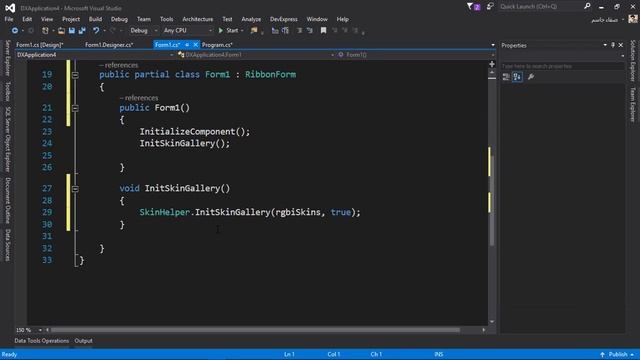Open the DevExpress menu

tap(284, 19)
